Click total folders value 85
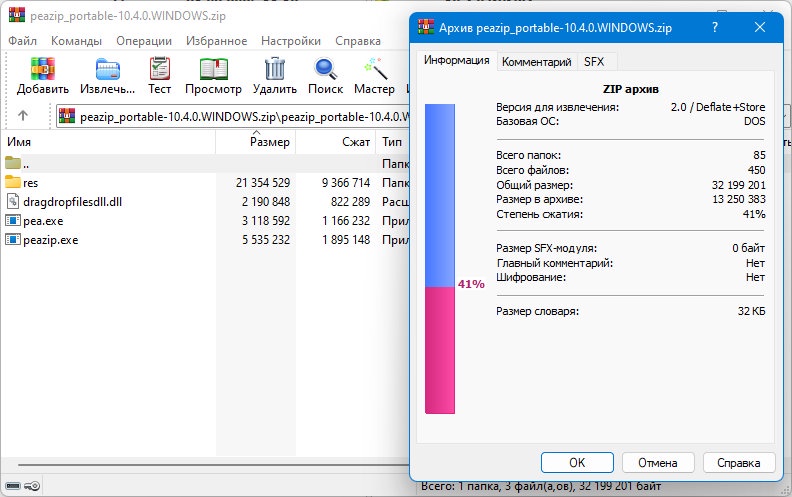792x497 pixels. tap(759, 155)
